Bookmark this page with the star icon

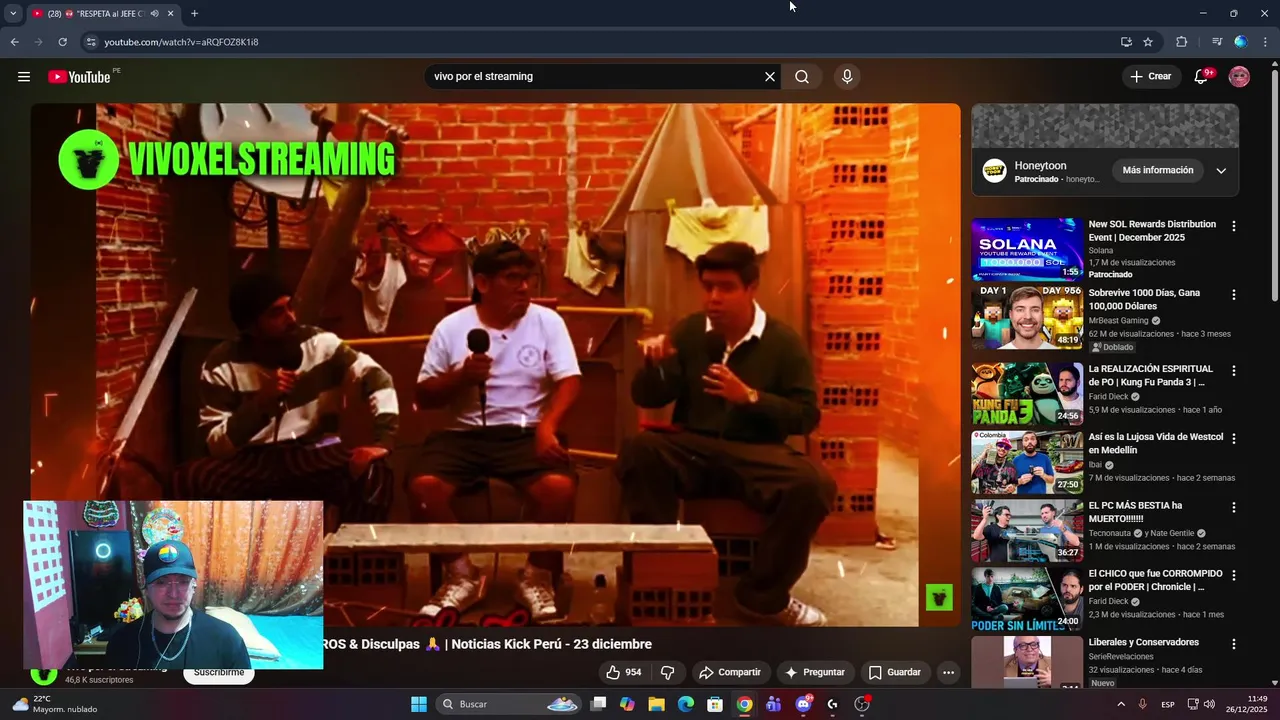click(x=1148, y=42)
